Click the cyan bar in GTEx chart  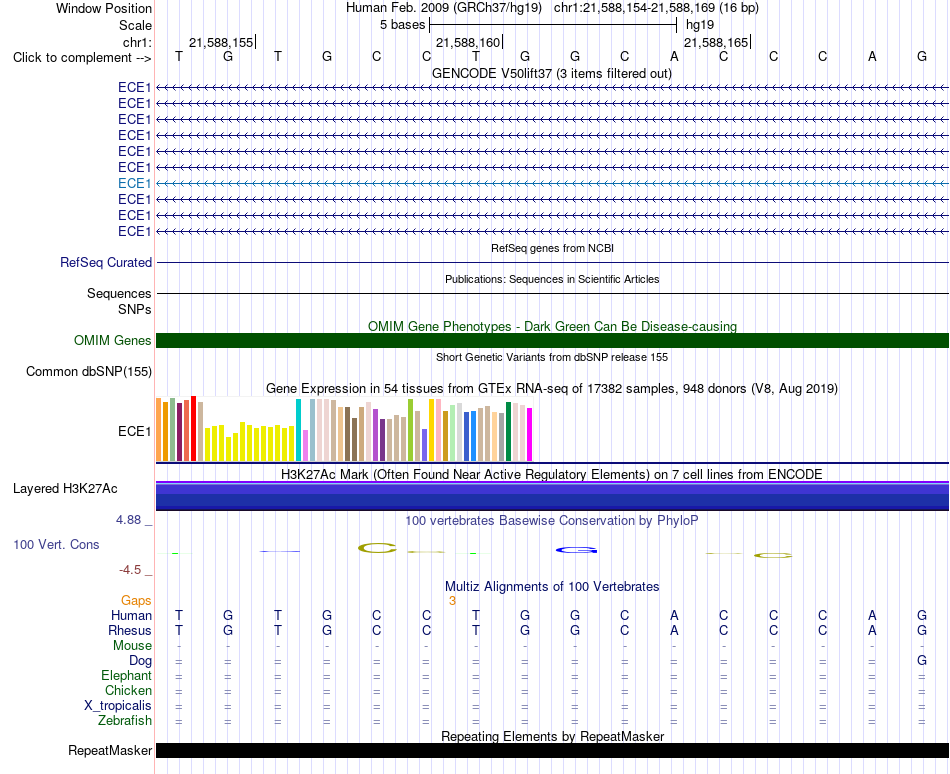[298, 430]
